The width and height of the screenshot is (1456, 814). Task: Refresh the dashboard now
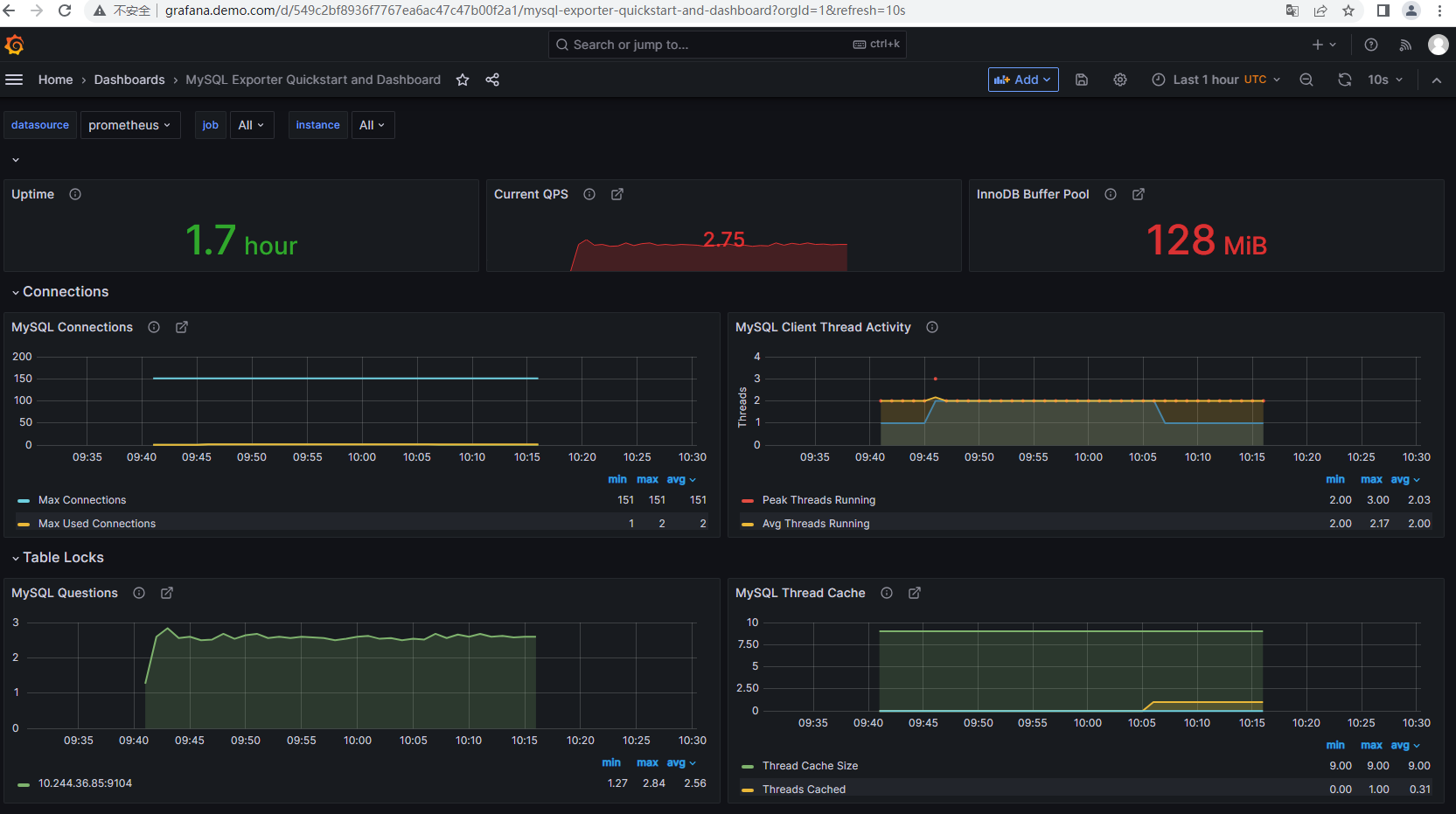[x=1345, y=80]
